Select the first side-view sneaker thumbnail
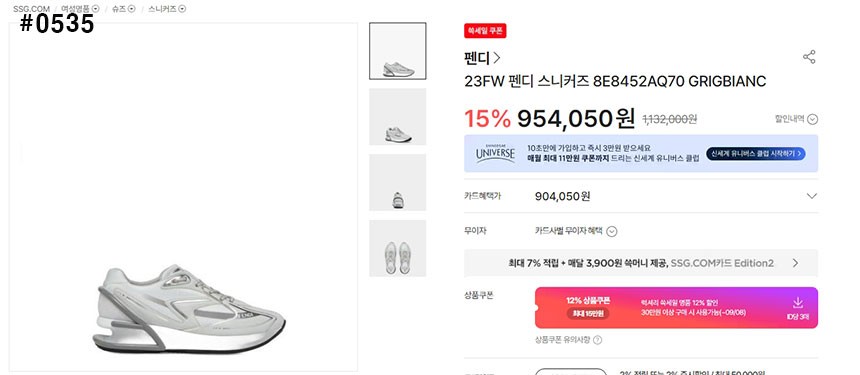This screenshot has height=375, width=860. tap(398, 51)
